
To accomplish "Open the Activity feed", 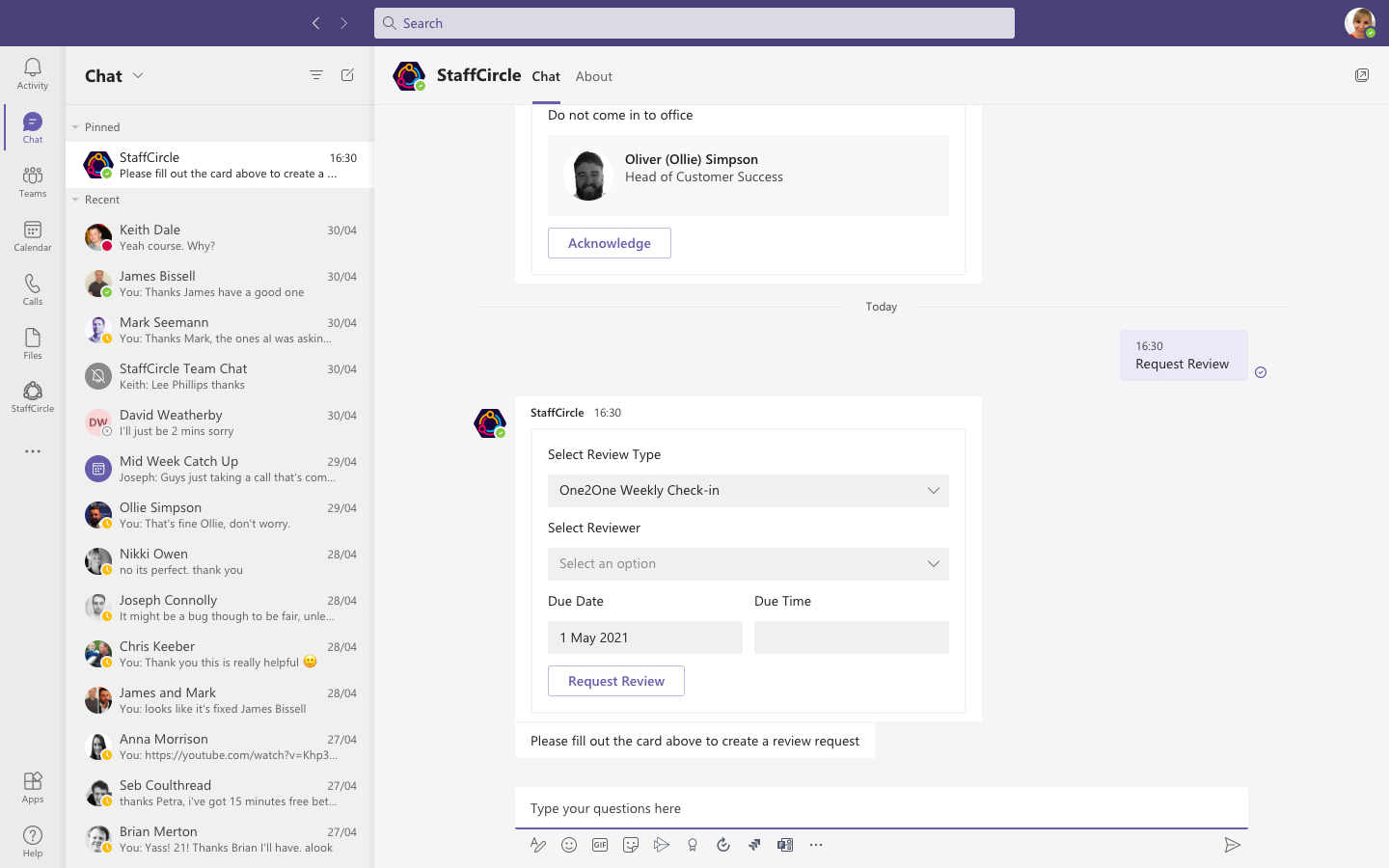I will [33, 73].
